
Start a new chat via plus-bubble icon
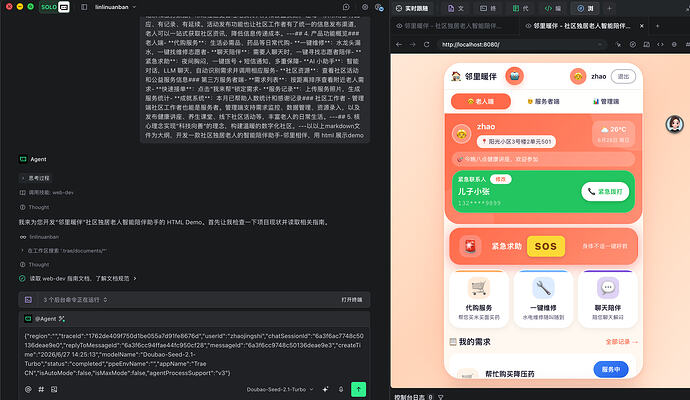point(346,7)
